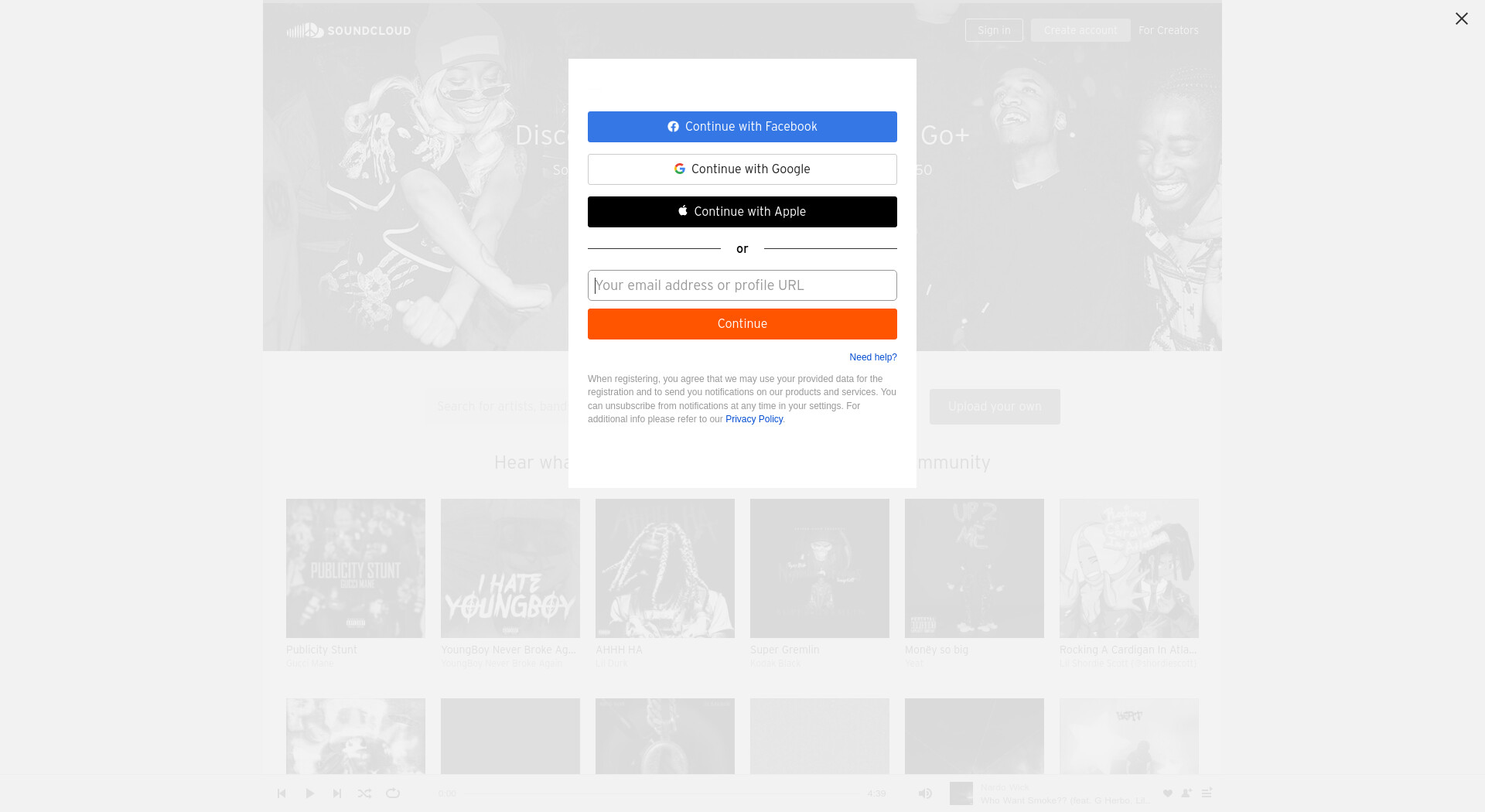
Task: Open the For Creators link
Action: pyautogui.click(x=1168, y=30)
